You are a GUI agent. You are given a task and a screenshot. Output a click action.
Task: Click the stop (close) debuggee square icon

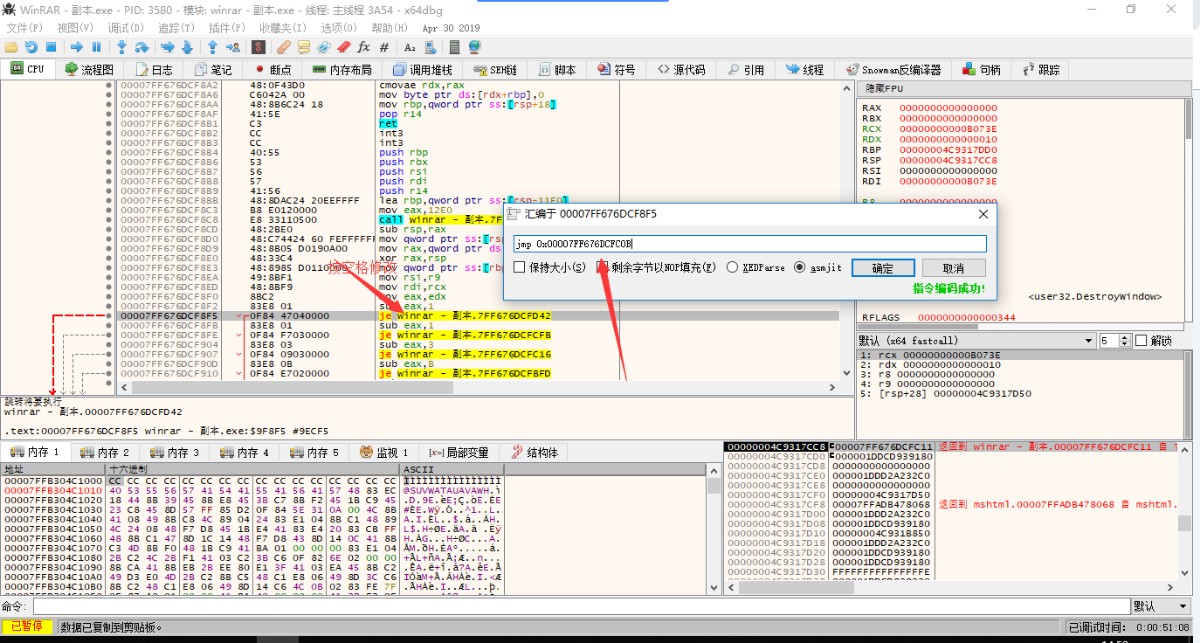(50, 47)
